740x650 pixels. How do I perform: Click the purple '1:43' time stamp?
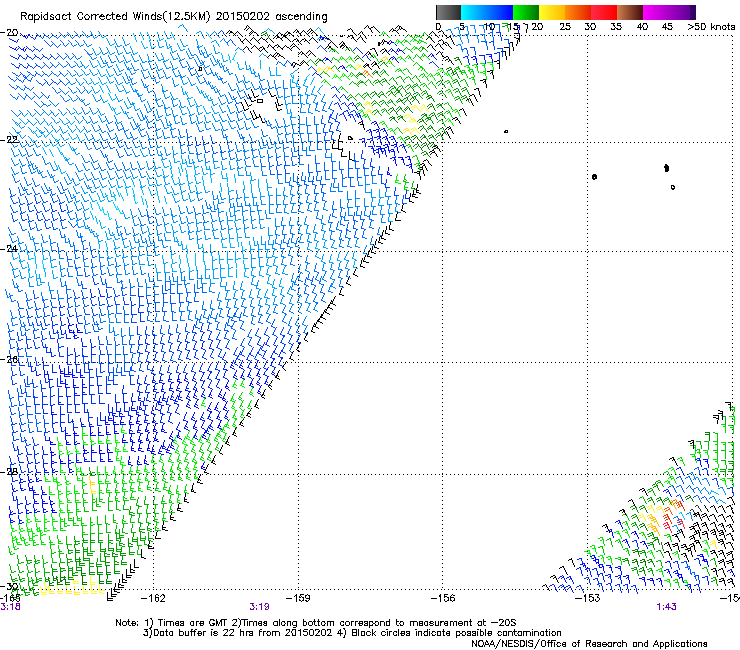pos(666,607)
